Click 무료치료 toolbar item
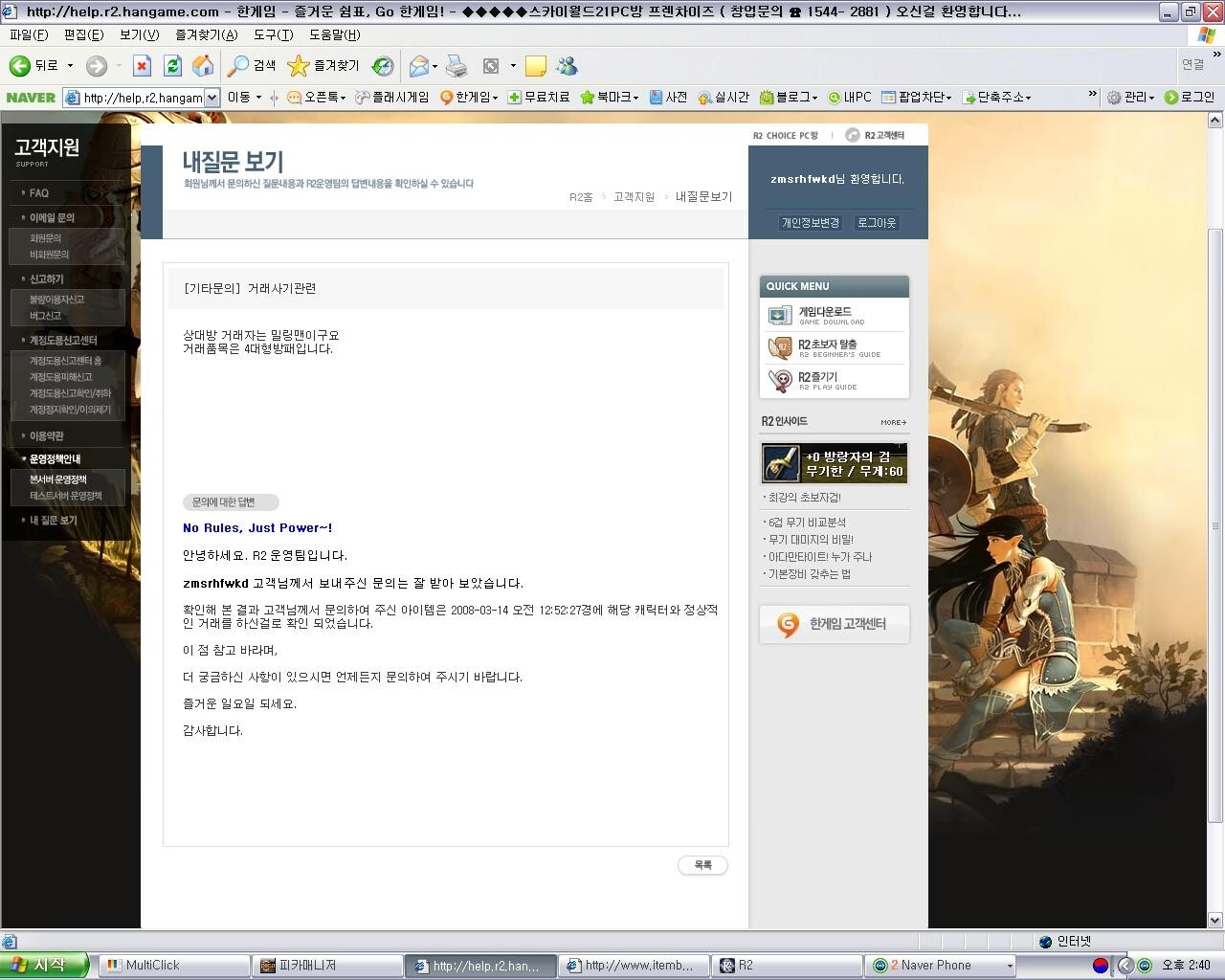 (x=539, y=97)
